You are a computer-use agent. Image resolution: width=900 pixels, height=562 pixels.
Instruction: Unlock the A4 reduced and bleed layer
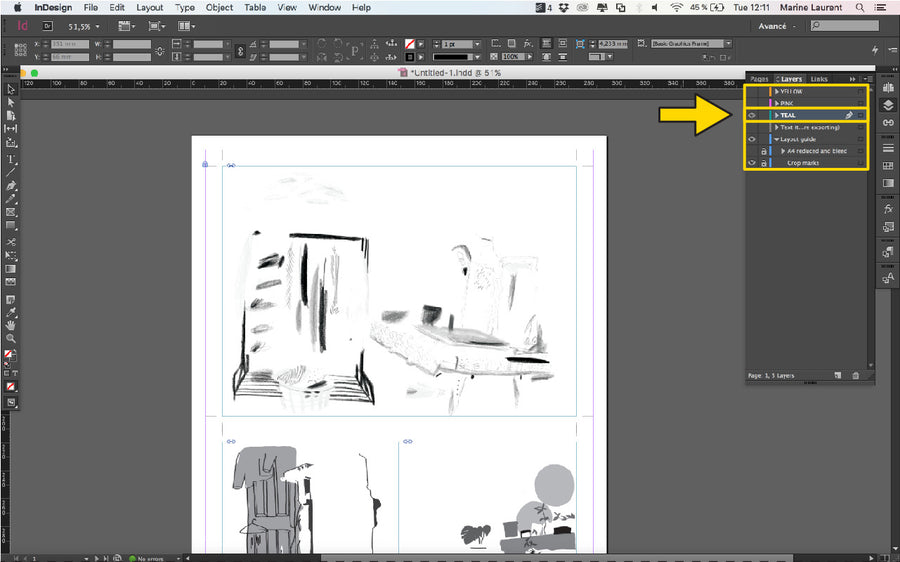point(763,151)
